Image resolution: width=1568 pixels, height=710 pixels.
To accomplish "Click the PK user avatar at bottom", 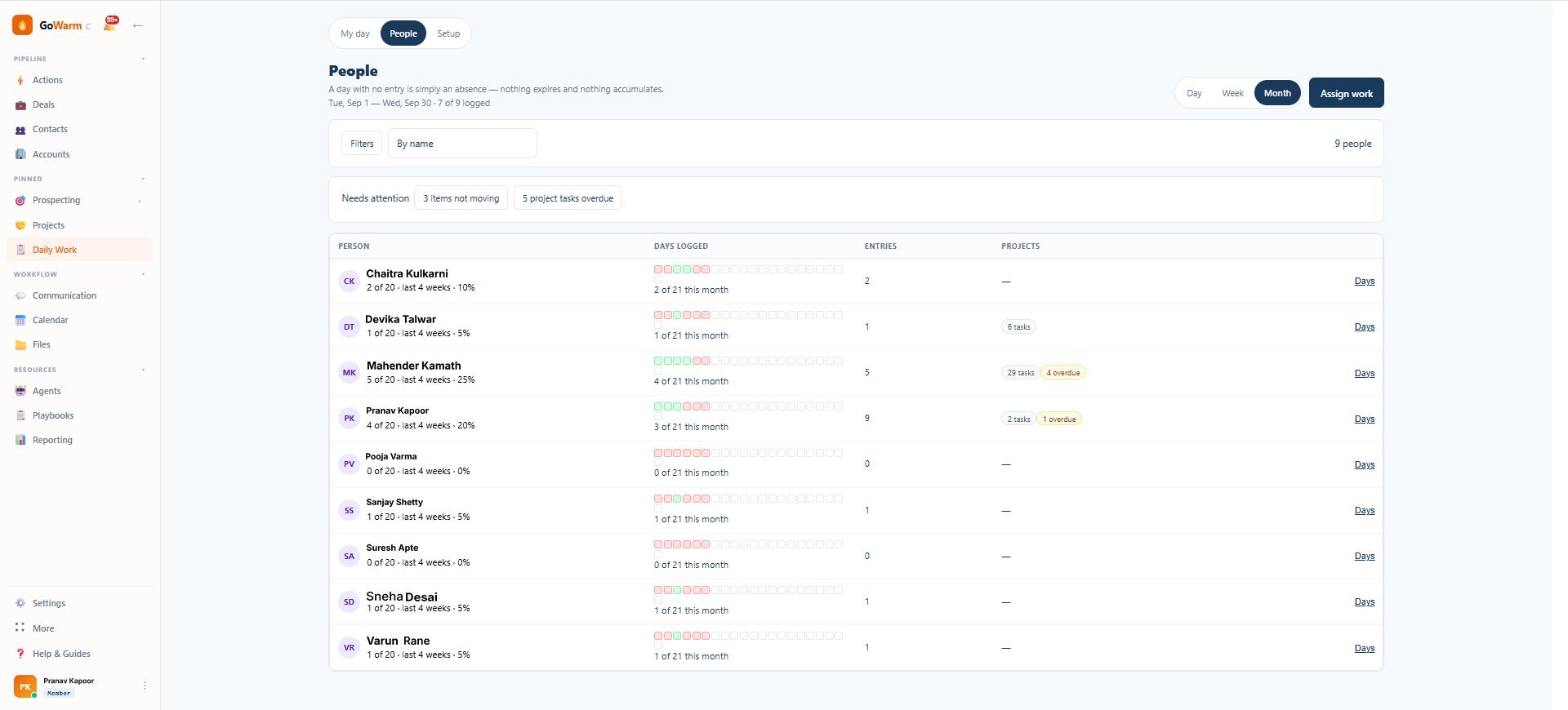I will tap(25, 686).
